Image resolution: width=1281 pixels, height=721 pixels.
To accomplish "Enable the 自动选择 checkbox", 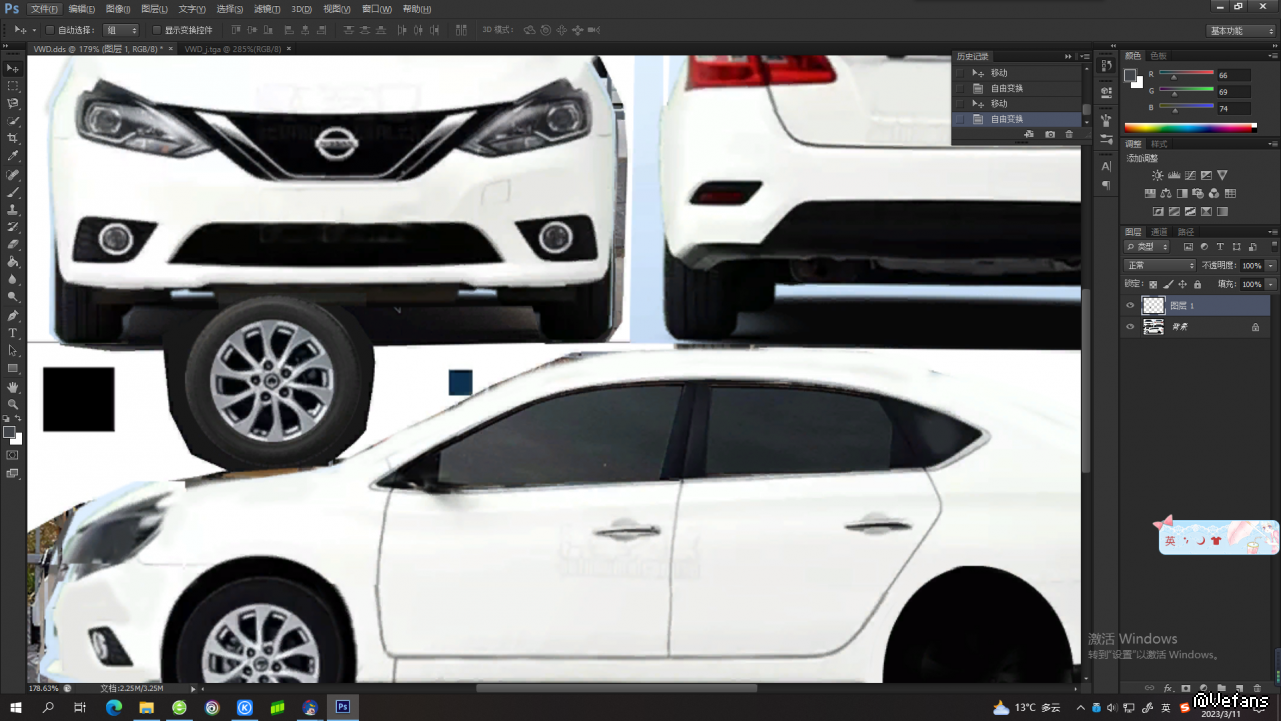I will coord(50,30).
